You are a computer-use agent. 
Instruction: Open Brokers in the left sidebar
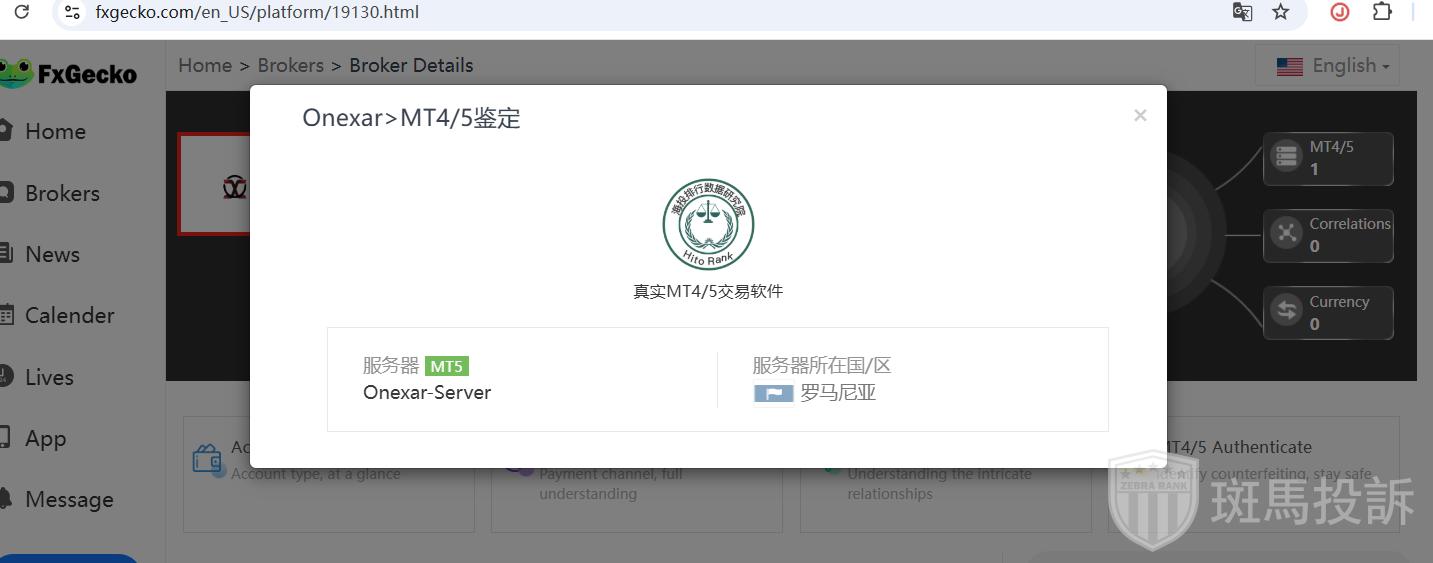point(62,193)
